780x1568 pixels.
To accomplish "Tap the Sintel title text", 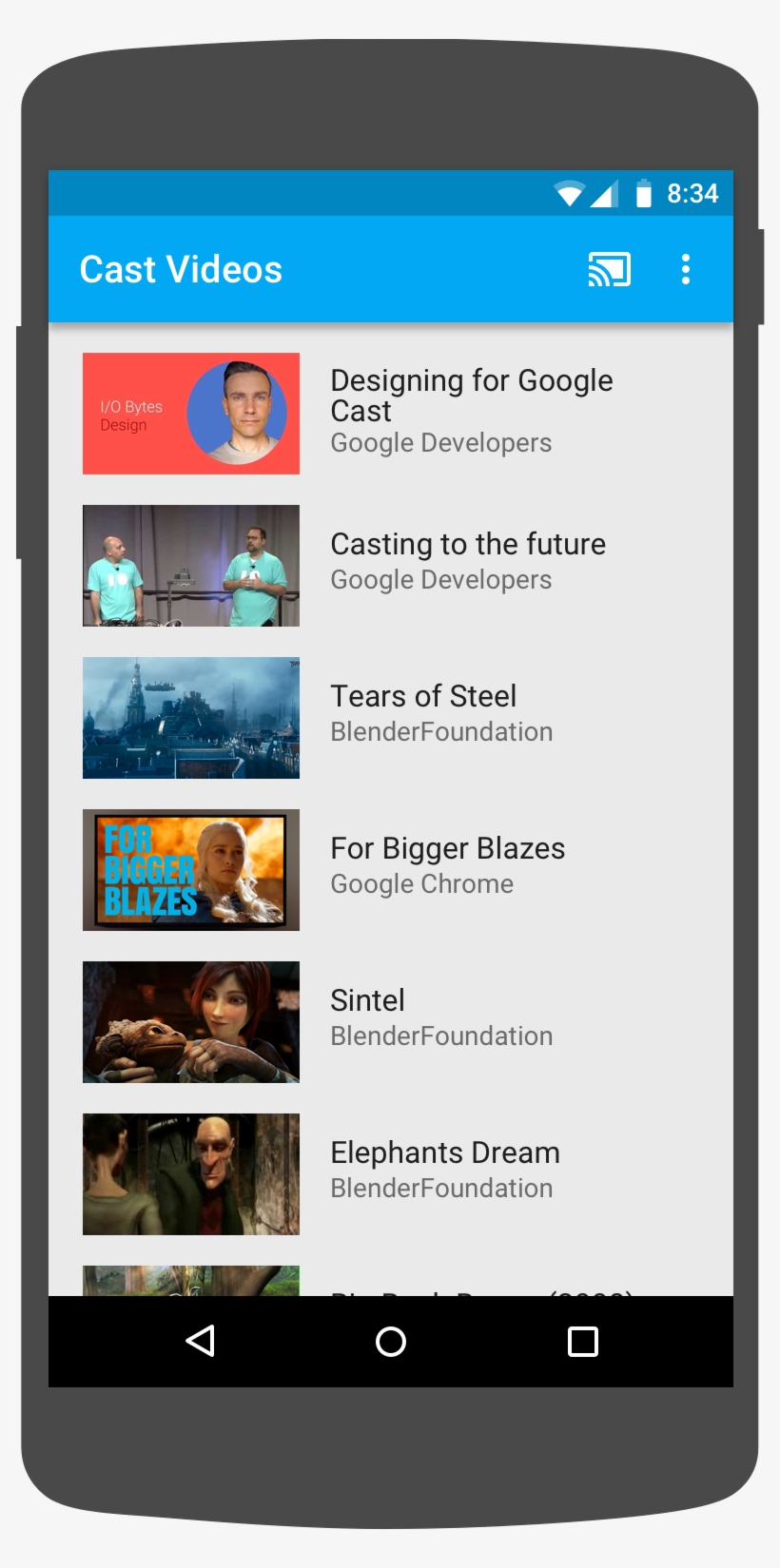I will 367,1000.
